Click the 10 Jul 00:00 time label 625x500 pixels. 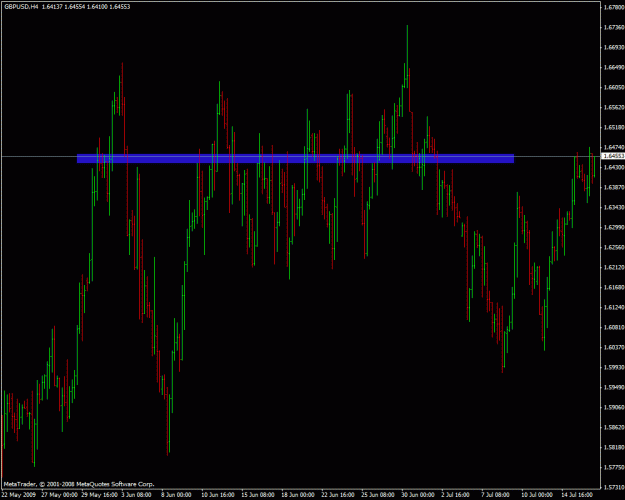coord(537,495)
